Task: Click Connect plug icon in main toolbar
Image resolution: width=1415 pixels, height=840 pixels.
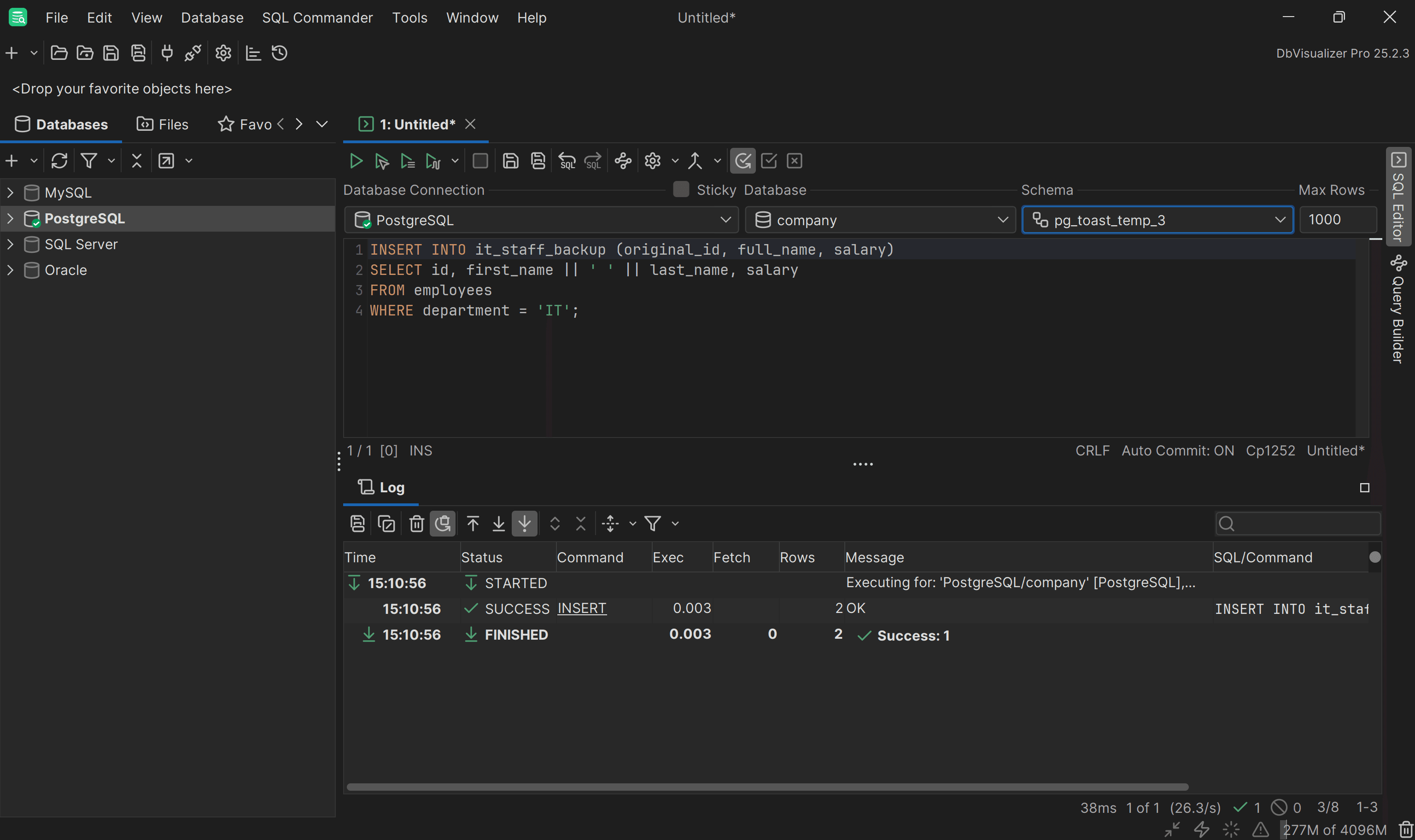Action: (167, 53)
